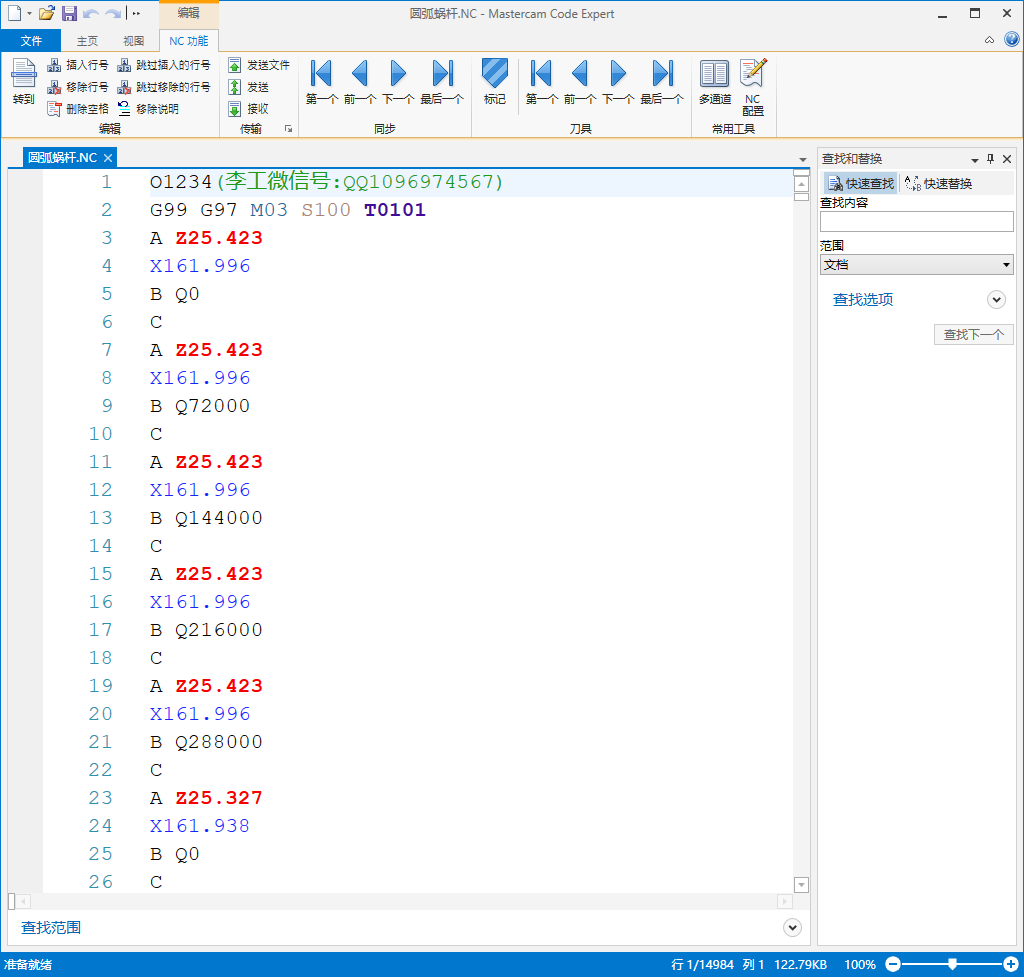
Task: Go to last sync point (同步 最后一个)
Action: [x=442, y=82]
